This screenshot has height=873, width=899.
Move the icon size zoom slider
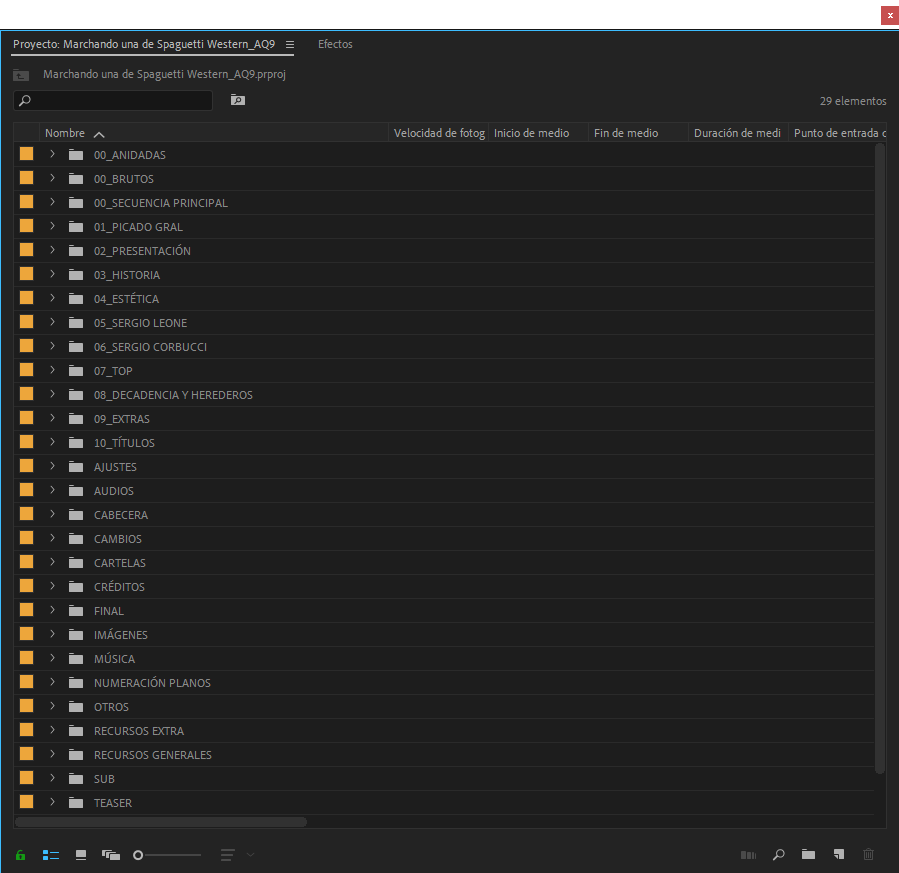(138, 855)
